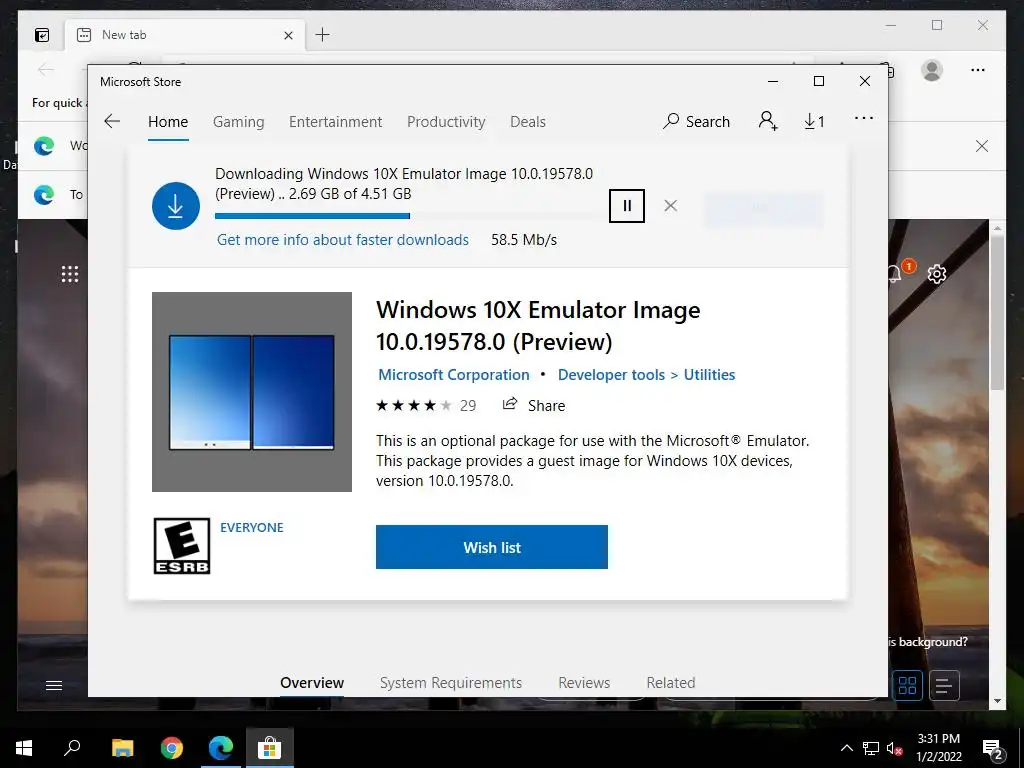The height and width of the screenshot is (768, 1024).
Task: Dismiss the Edge notification bar
Action: 982,146
